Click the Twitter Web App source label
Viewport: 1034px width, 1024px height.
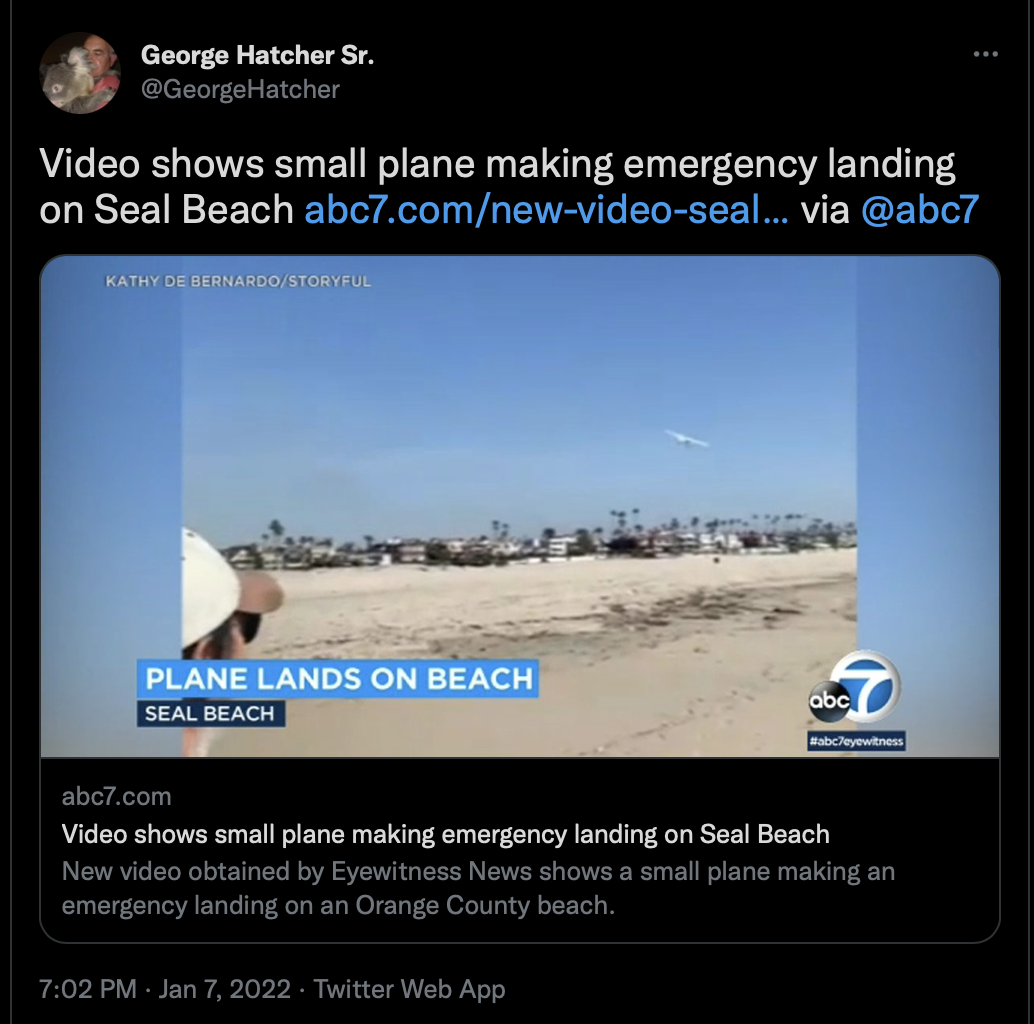(409, 989)
